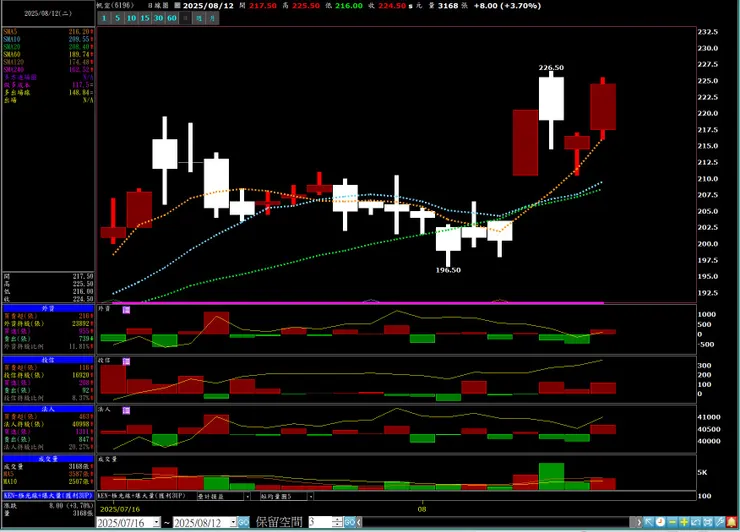Click the 投信 blue panel header
Image resolution: width=740 pixels, height=532 pixels.
click(48, 360)
